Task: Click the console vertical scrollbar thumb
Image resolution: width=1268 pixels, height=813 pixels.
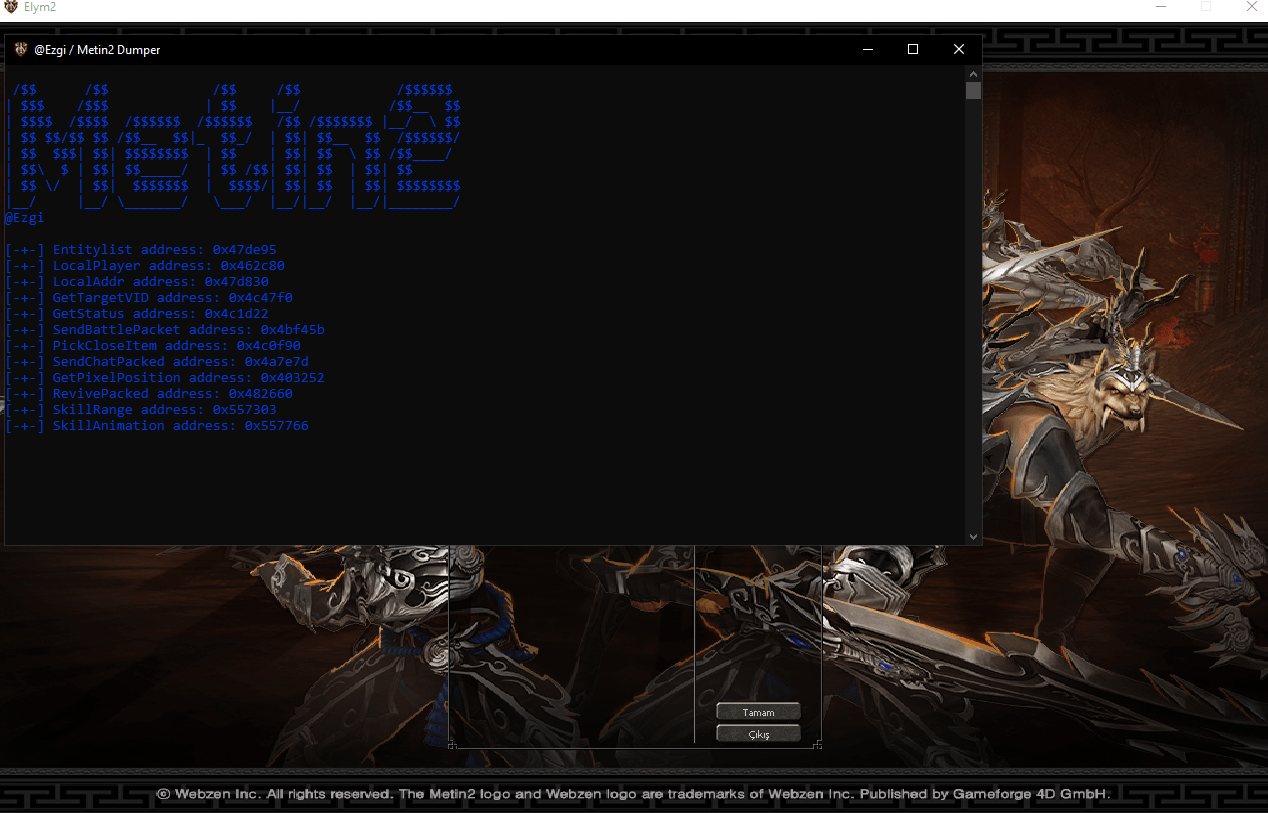Action: coord(974,91)
